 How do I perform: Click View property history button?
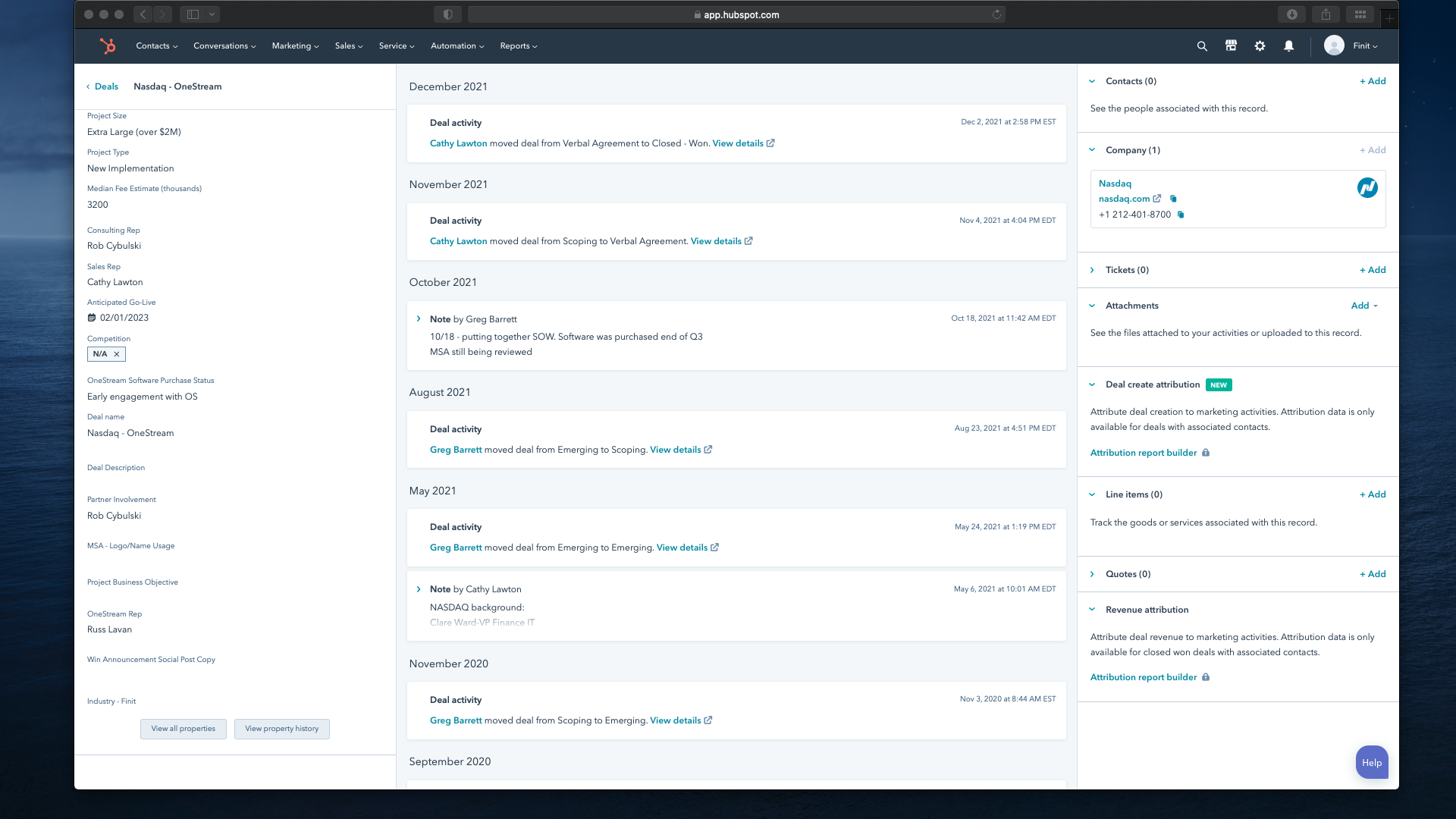(x=281, y=729)
